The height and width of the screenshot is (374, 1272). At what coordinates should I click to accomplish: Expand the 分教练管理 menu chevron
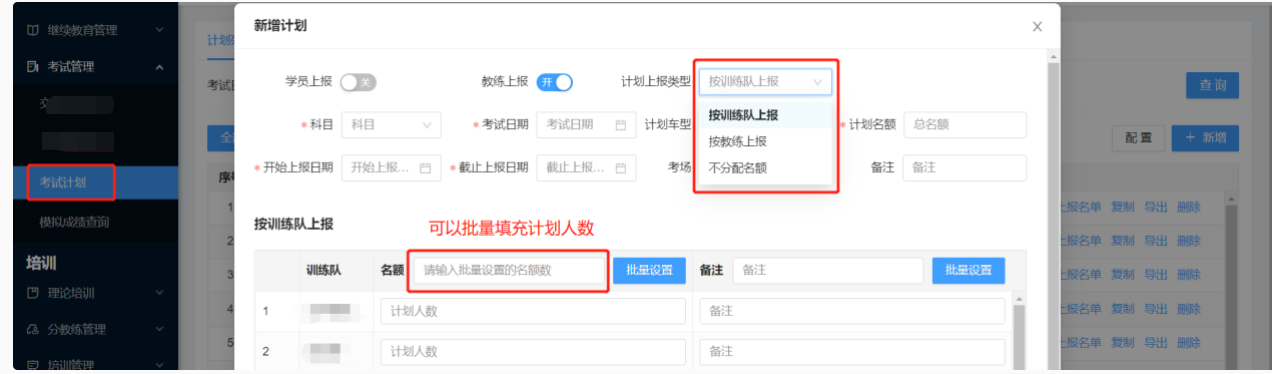(x=159, y=329)
